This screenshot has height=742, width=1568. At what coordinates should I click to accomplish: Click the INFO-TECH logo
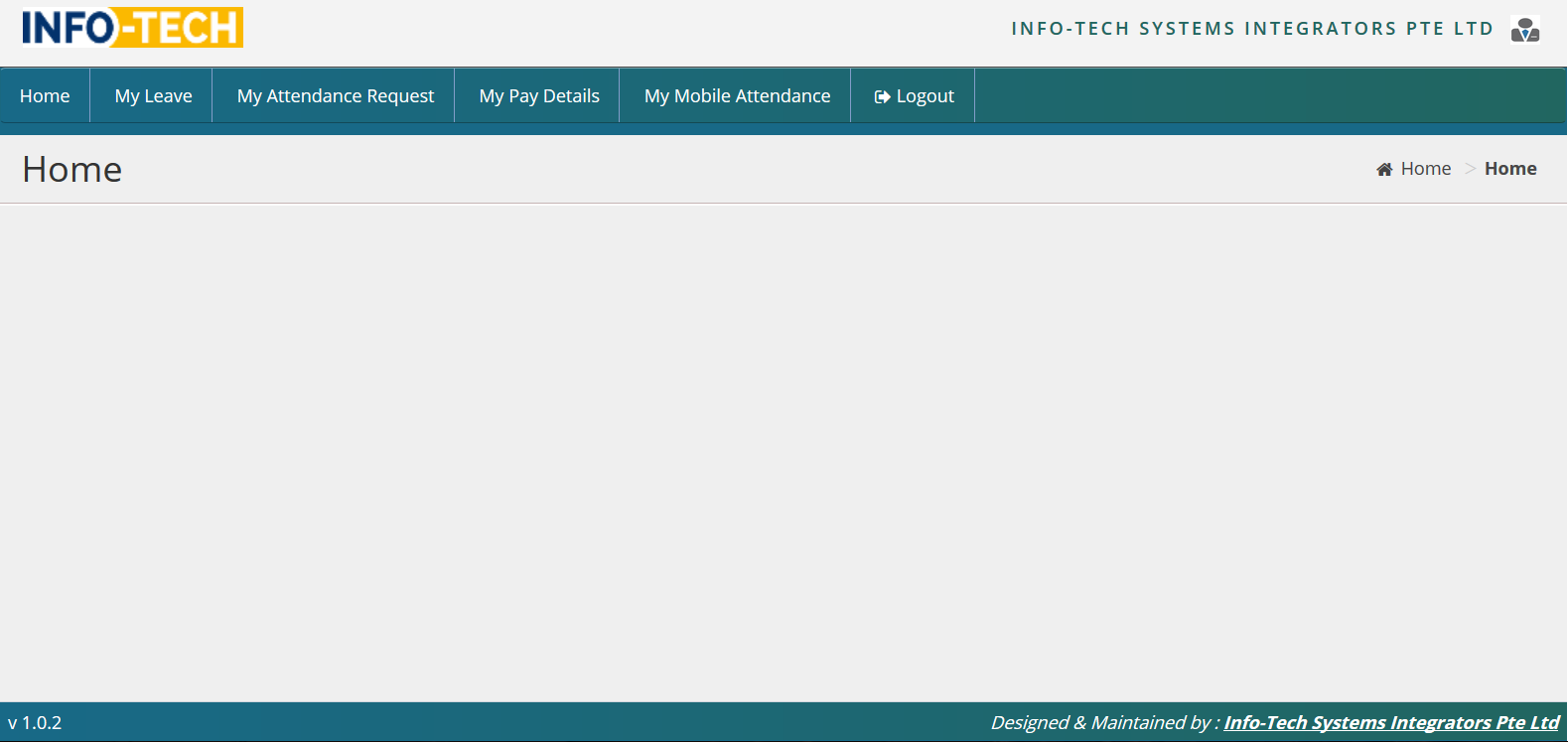coord(132,28)
